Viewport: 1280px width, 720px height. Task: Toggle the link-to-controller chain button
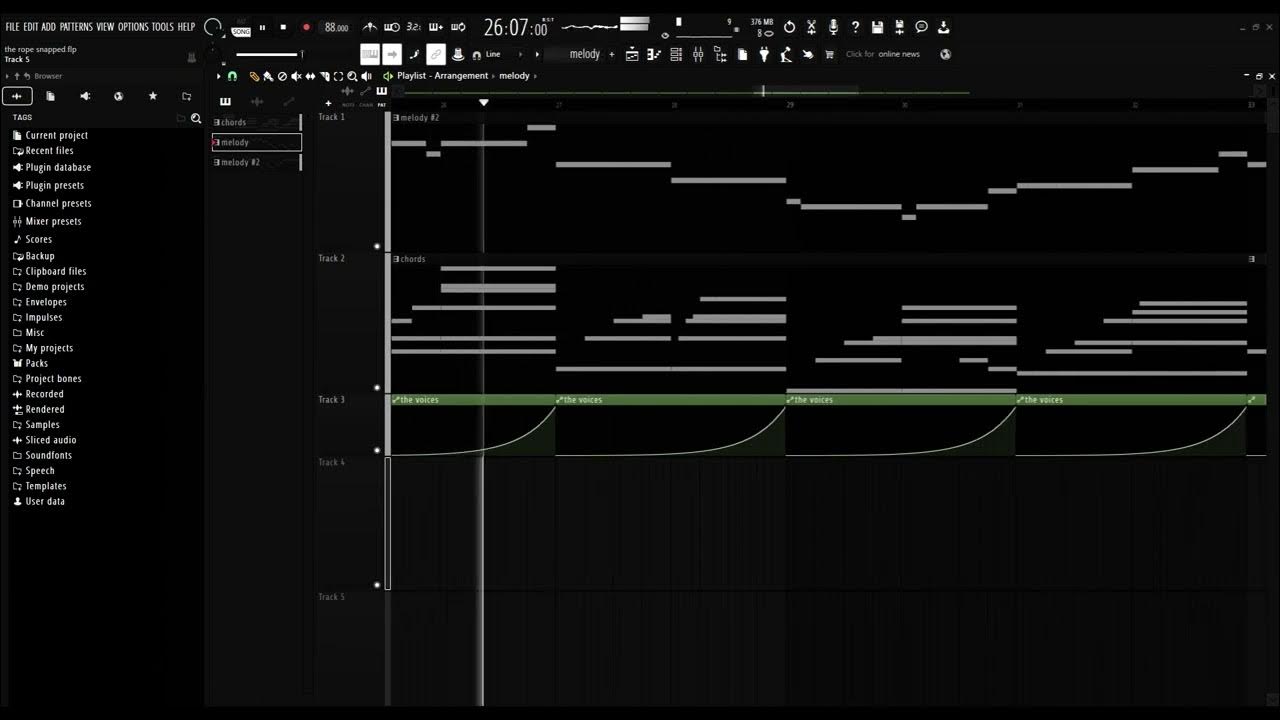click(x=436, y=54)
